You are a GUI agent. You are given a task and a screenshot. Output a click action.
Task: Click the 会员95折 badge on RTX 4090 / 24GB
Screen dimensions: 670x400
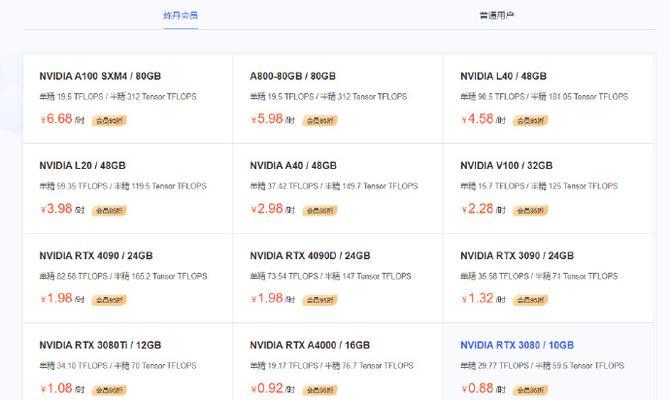[109, 300]
